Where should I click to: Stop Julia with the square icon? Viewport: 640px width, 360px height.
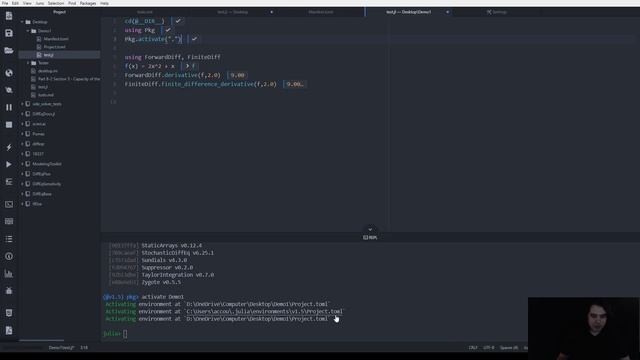coord(9,124)
